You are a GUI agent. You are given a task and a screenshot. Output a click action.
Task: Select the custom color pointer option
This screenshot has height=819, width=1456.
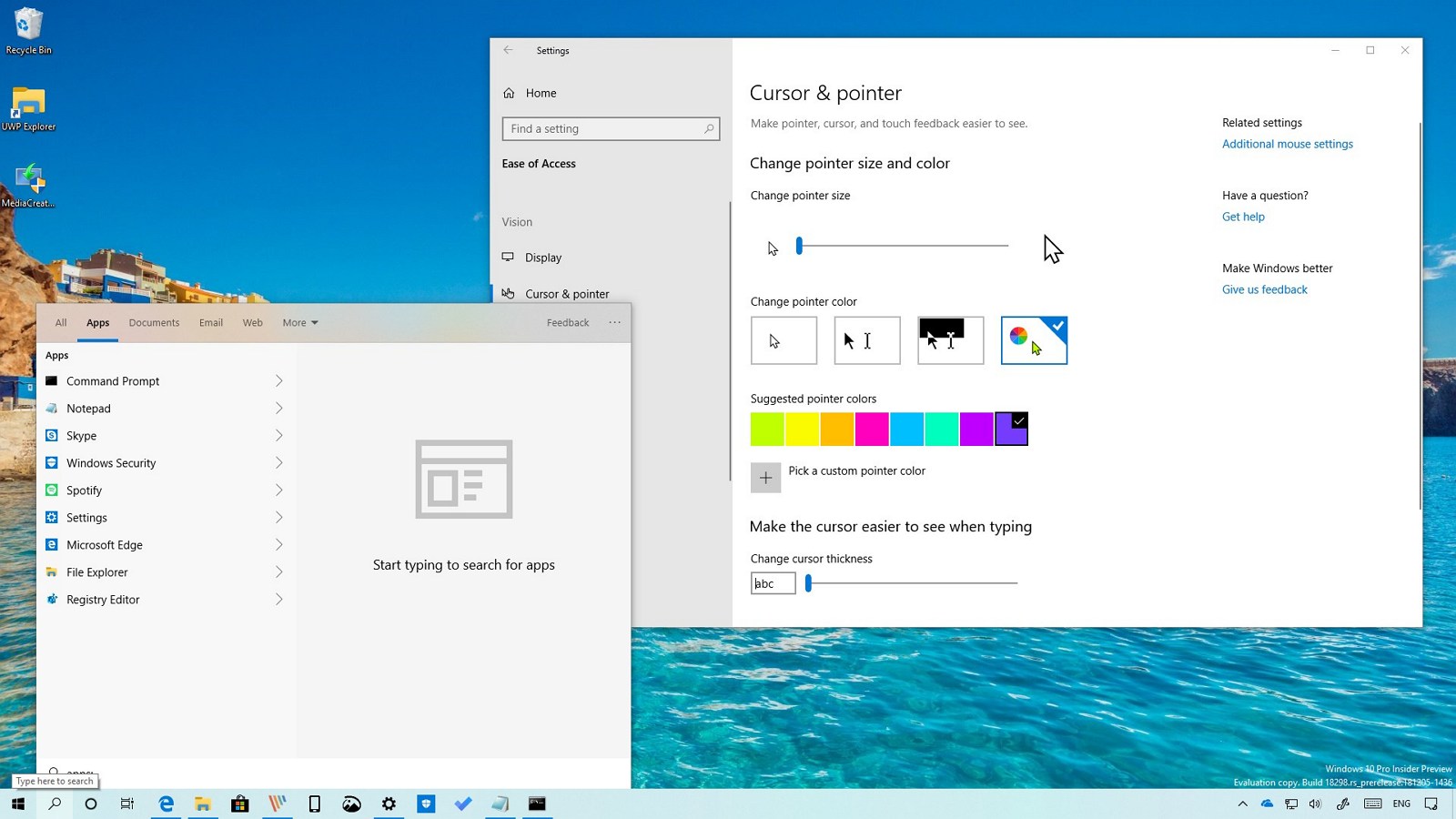click(1034, 340)
